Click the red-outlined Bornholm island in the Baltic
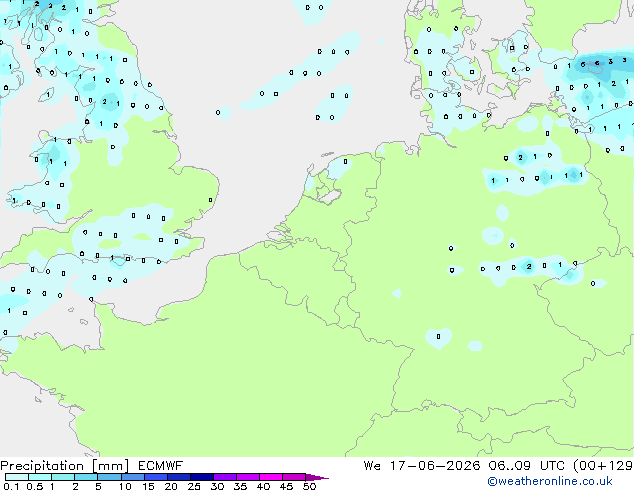This screenshot has width=634, height=490. point(596,68)
